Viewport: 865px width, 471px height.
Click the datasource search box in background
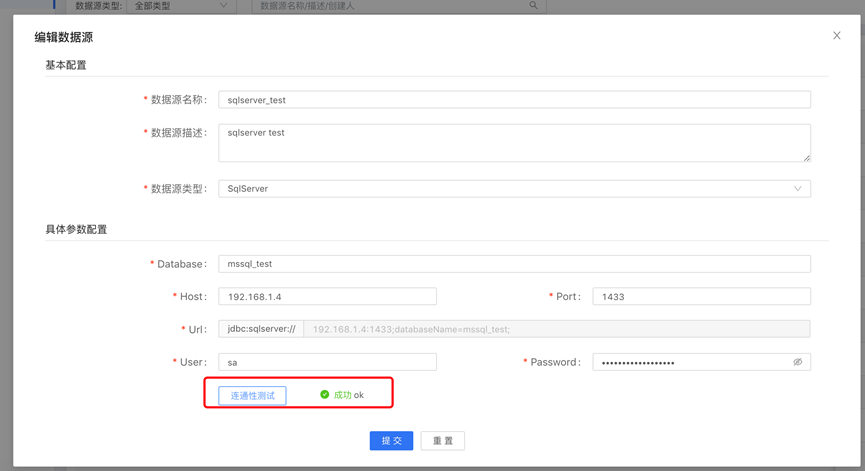(390, 6)
